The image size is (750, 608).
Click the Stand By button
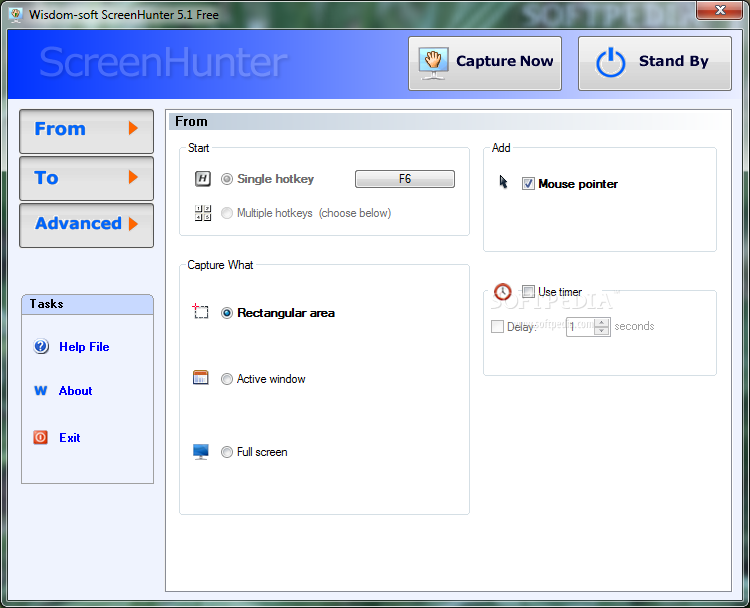pos(654,63)
